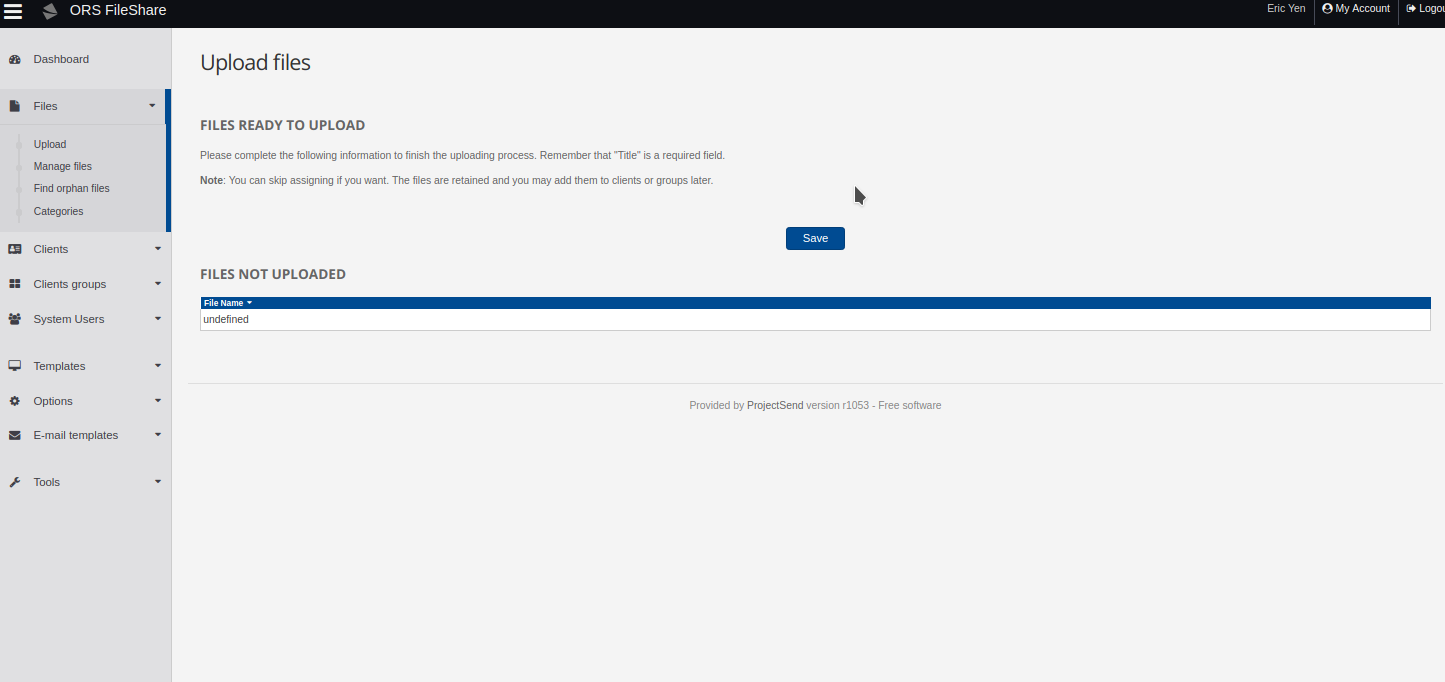Select Categories under Files
Image resolution: width=1445 pixels, height=682 pixels.
pos(58,211)
